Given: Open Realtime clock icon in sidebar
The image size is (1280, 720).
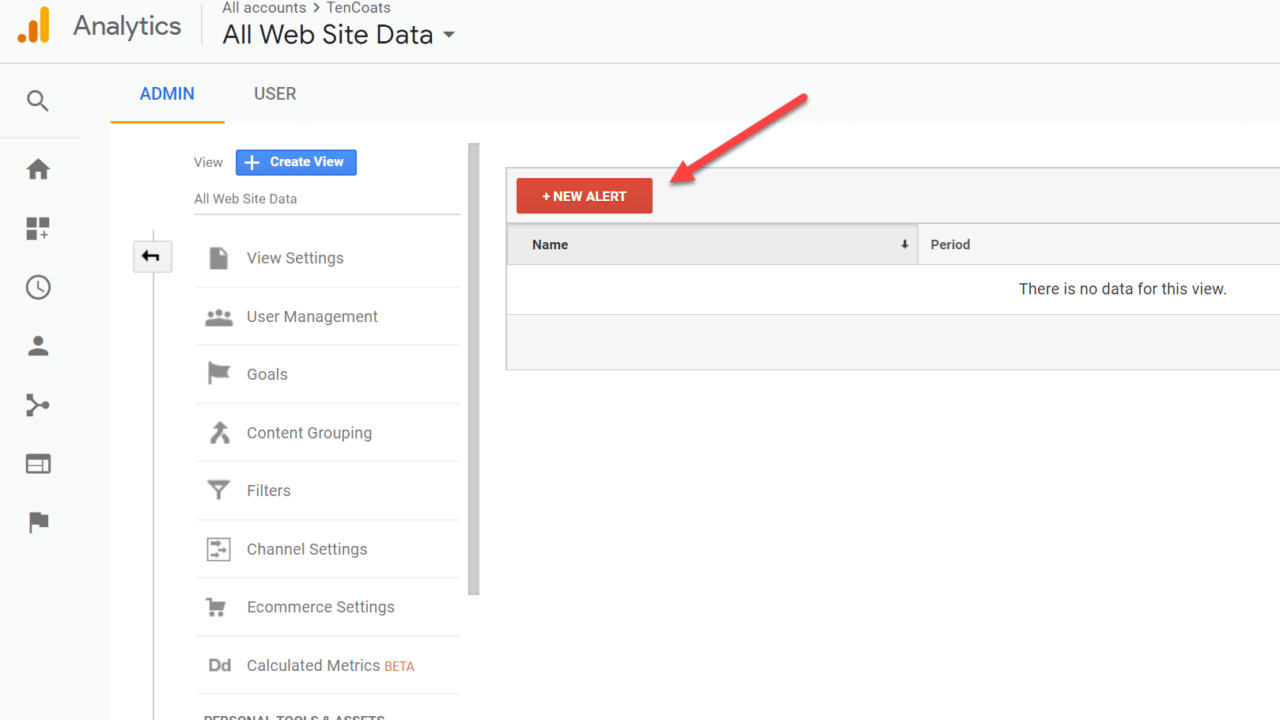Looking at the screenshot, I should [x=38, y=288].
